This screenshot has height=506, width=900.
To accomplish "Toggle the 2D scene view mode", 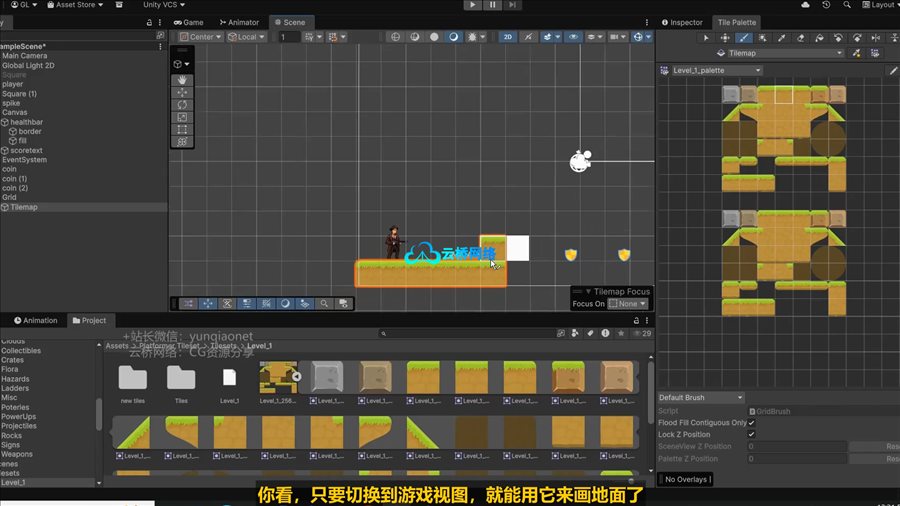I will pos(507,37).
